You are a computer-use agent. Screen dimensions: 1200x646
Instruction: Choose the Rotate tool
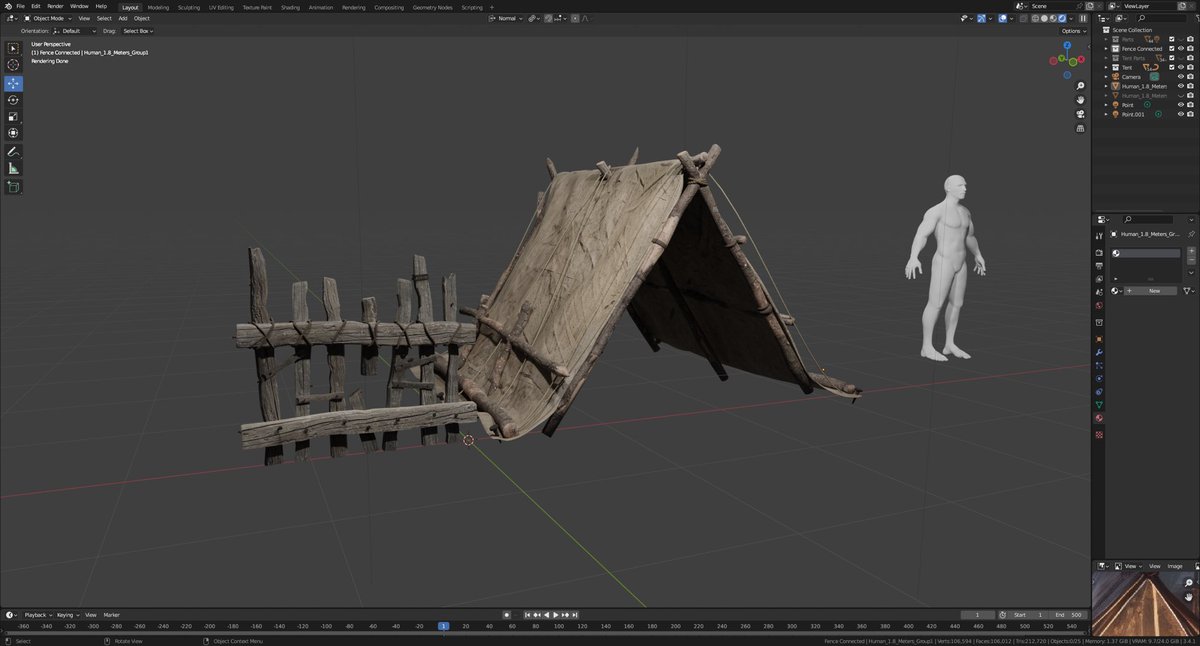(14, 100)
